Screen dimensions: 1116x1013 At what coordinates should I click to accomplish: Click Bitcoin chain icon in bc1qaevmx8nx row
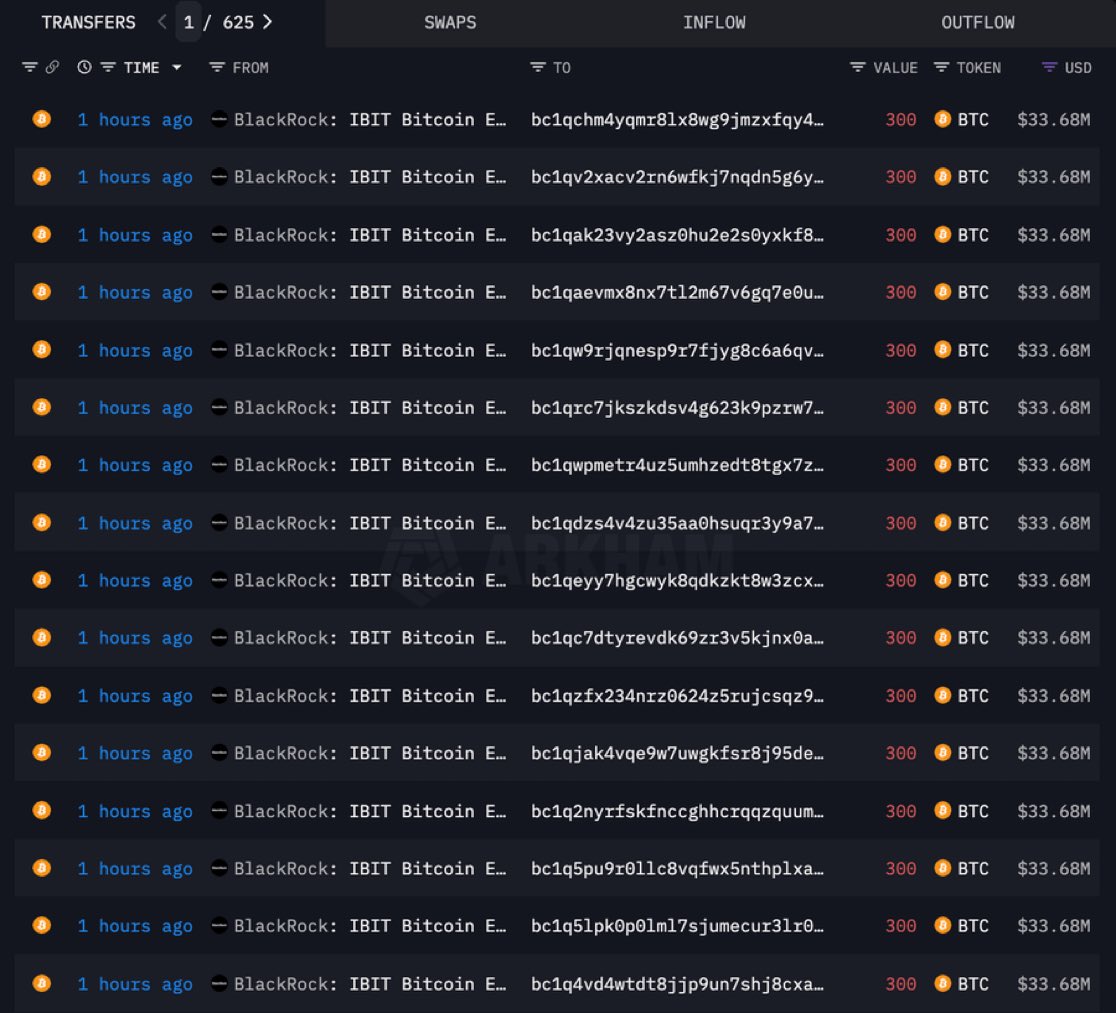pyautogui.click(x=42, y=291)
